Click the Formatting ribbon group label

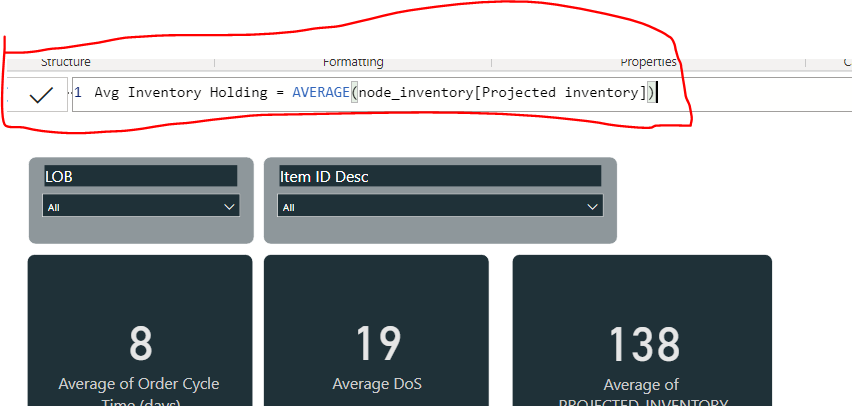pos(353,62)
